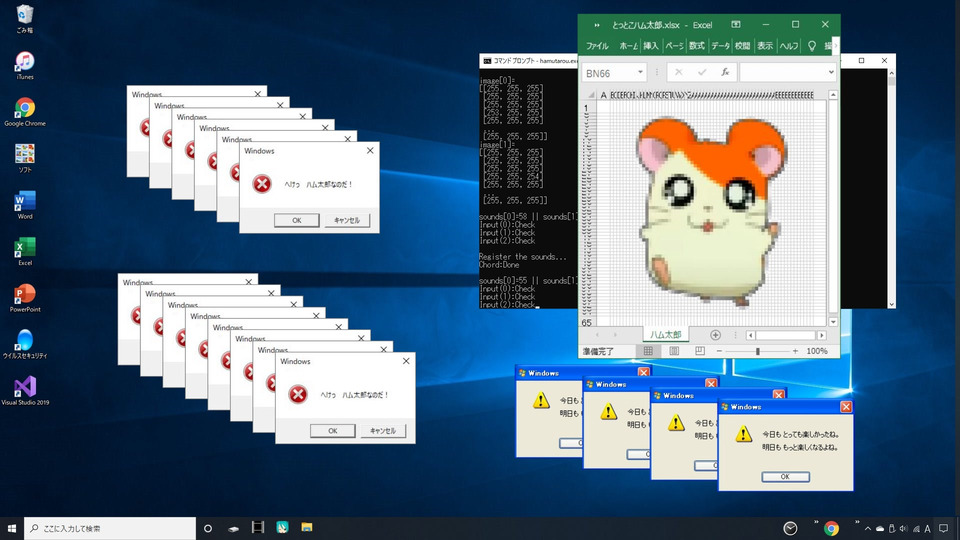Open the 数式 ribbon tab
The width and height of the screenshot is (960, 540).
click(697, 46)
